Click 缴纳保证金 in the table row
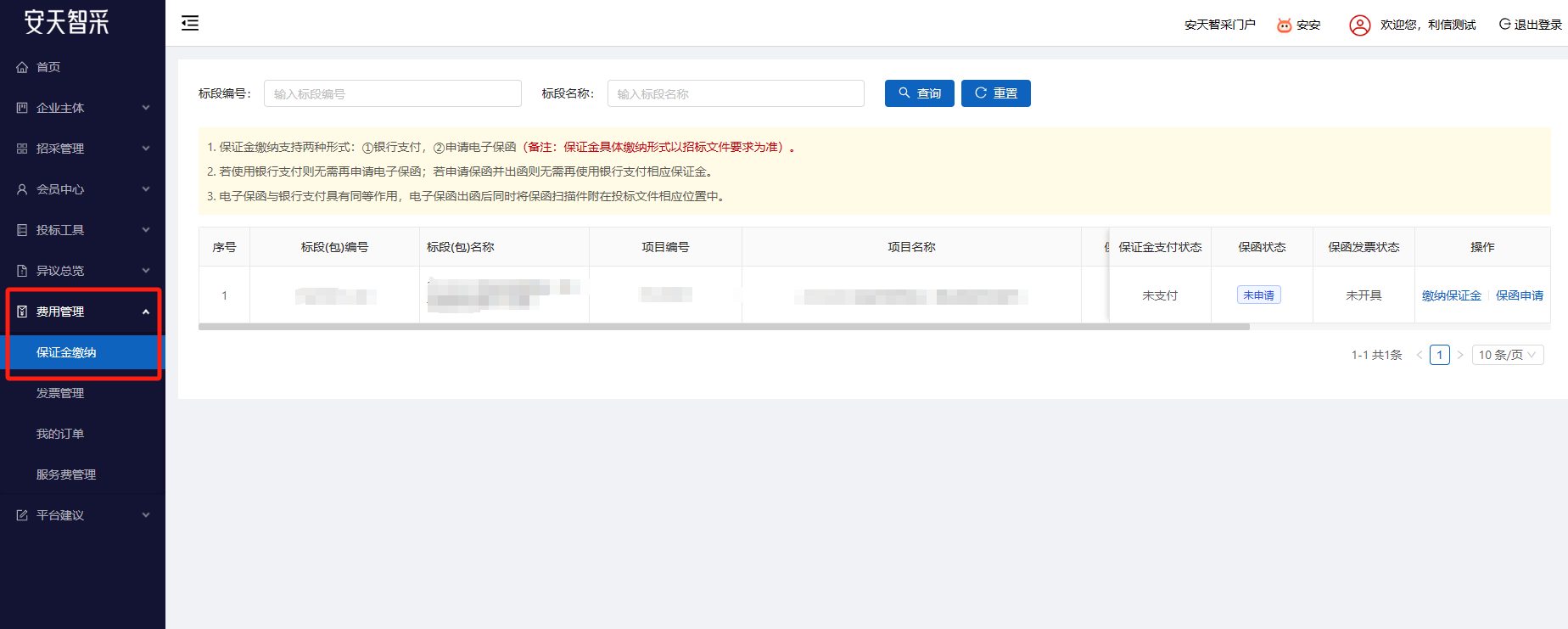This screenshot has width=1568, height=629. click(x=1451, y=295)
